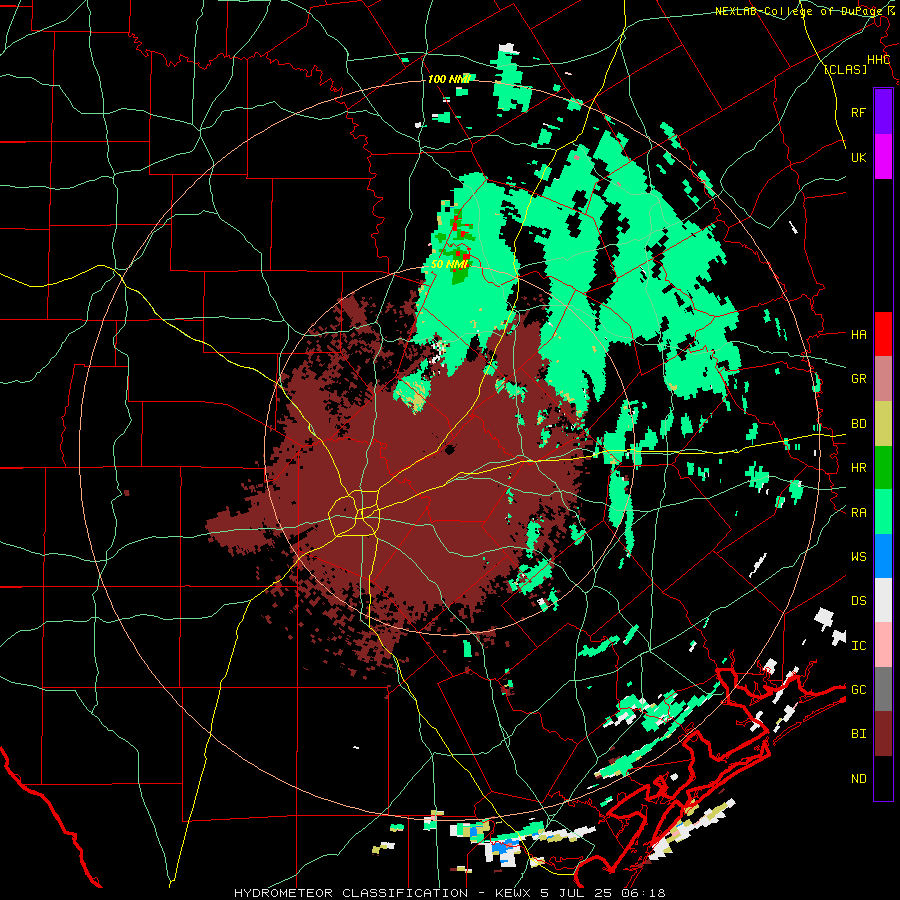Click the 'ND' legend label text
Screen dimensions: 900x900
point(858,779)
